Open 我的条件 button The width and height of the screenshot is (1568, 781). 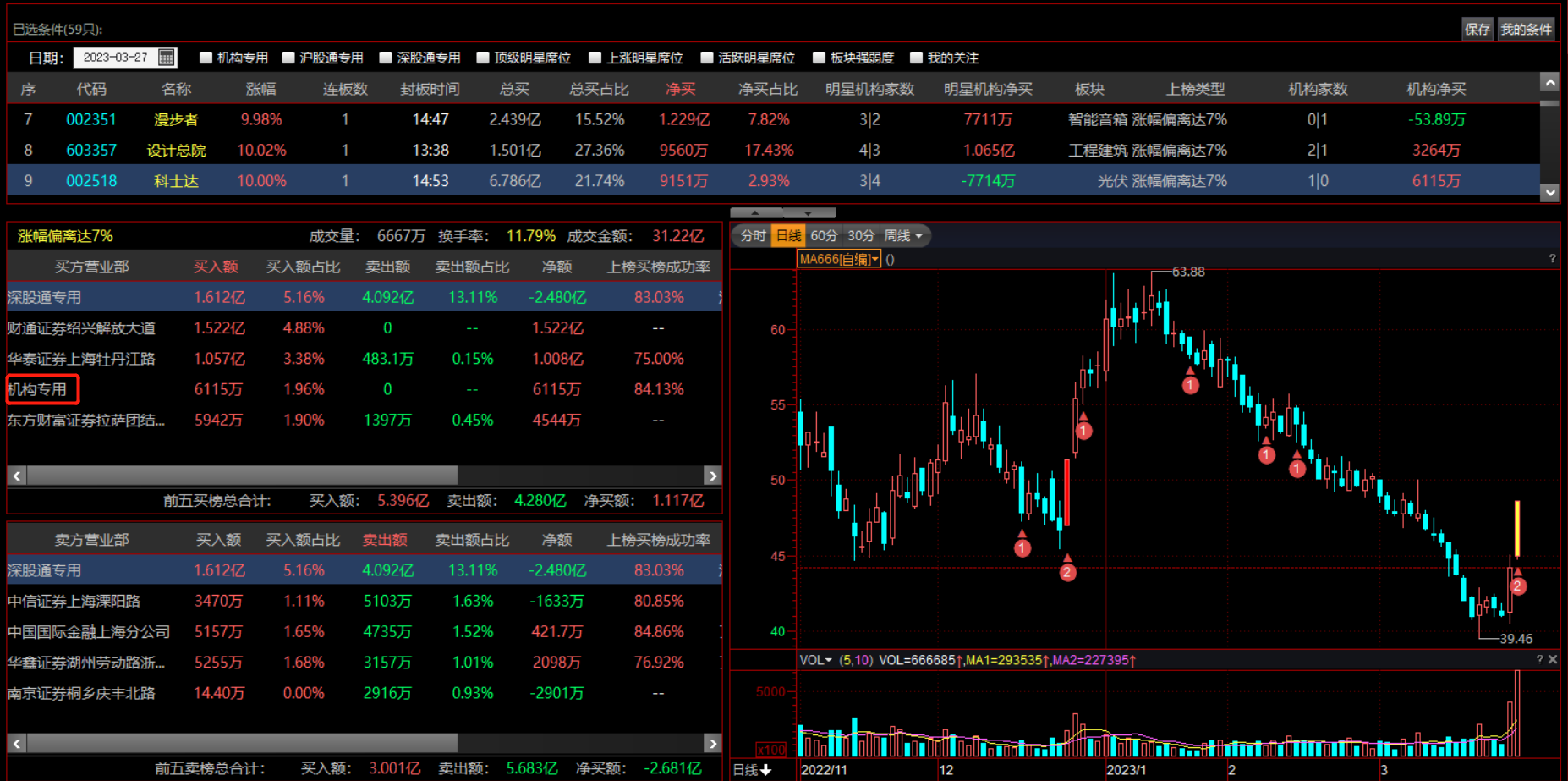point(1527,29)
